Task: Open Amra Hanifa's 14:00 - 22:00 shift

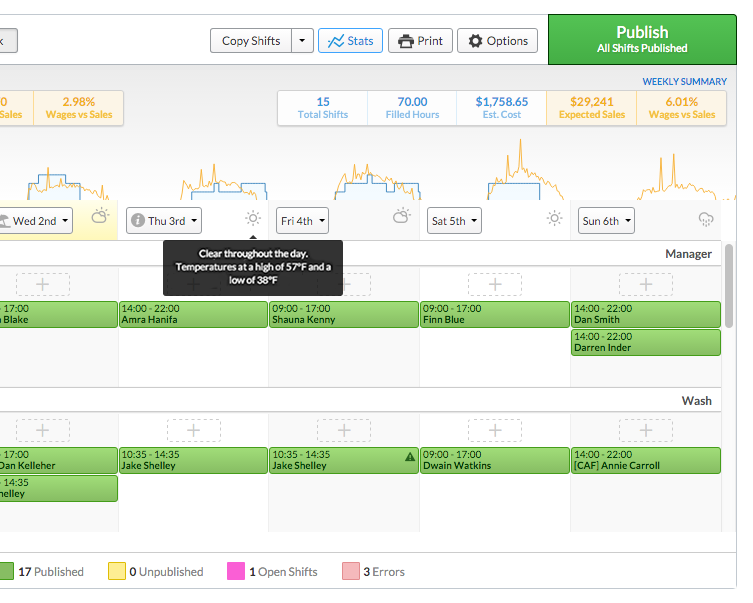Action: (x=193, y=315)
